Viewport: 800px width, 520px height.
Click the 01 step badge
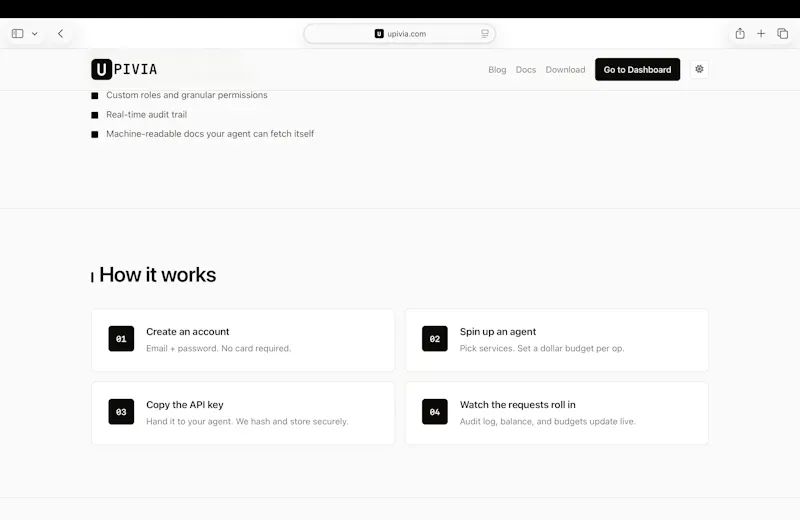pos(121,339)
